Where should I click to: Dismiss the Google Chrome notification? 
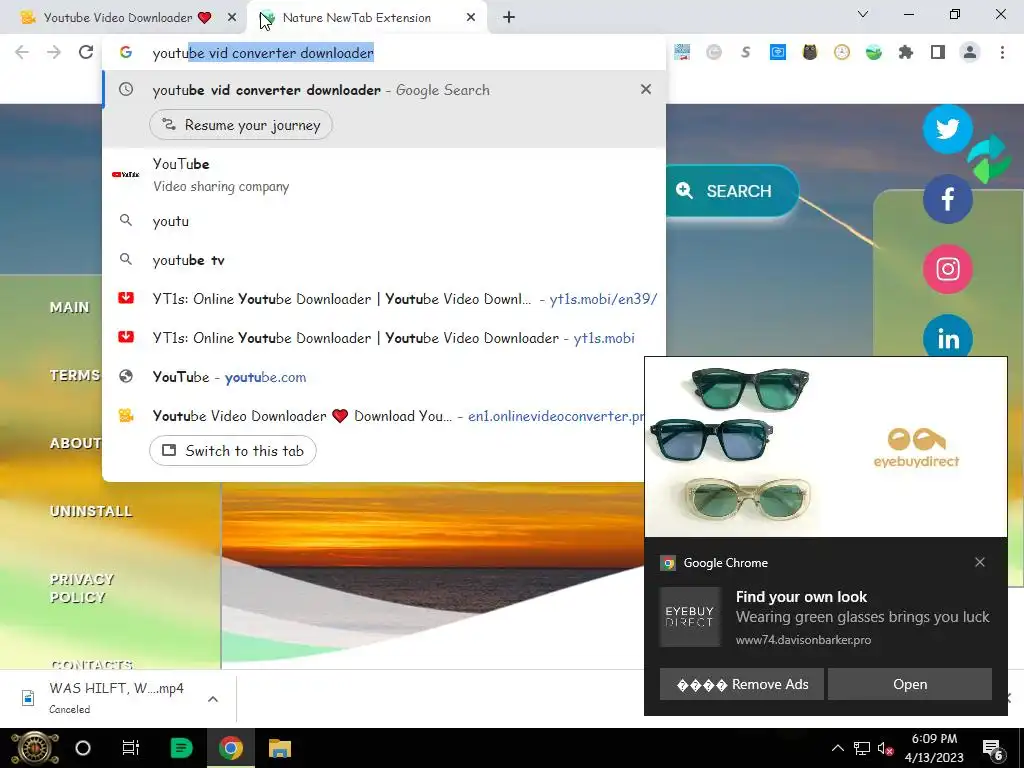[x=980, y=562]
